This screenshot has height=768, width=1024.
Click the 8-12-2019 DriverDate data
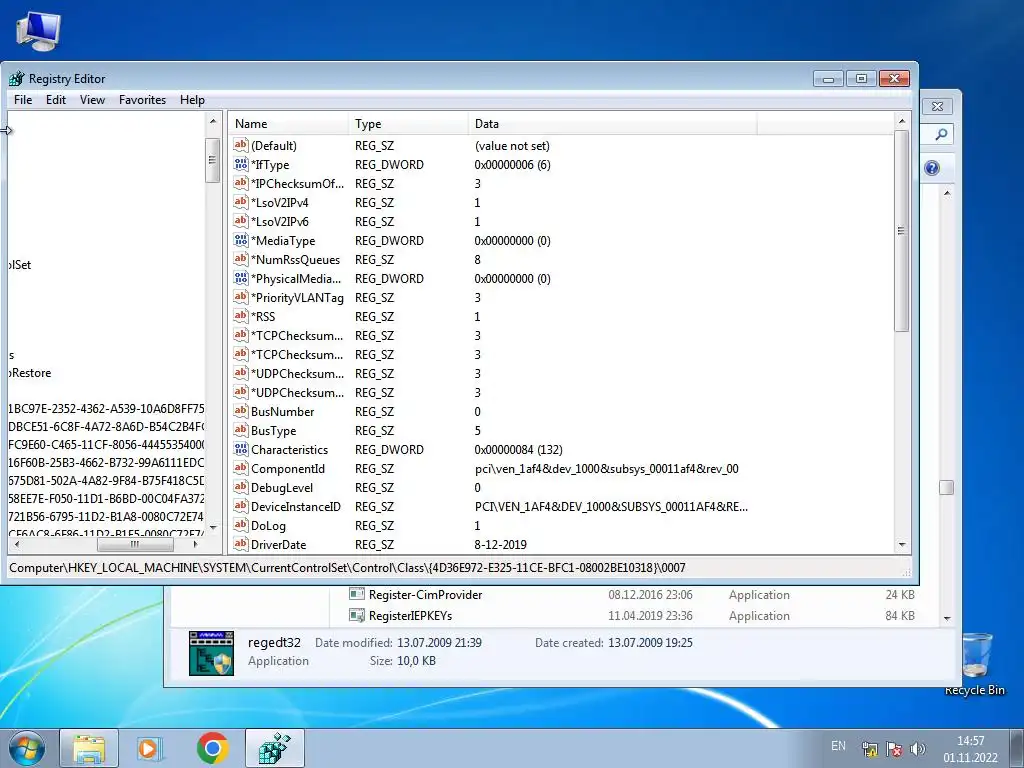pos(500,544)
